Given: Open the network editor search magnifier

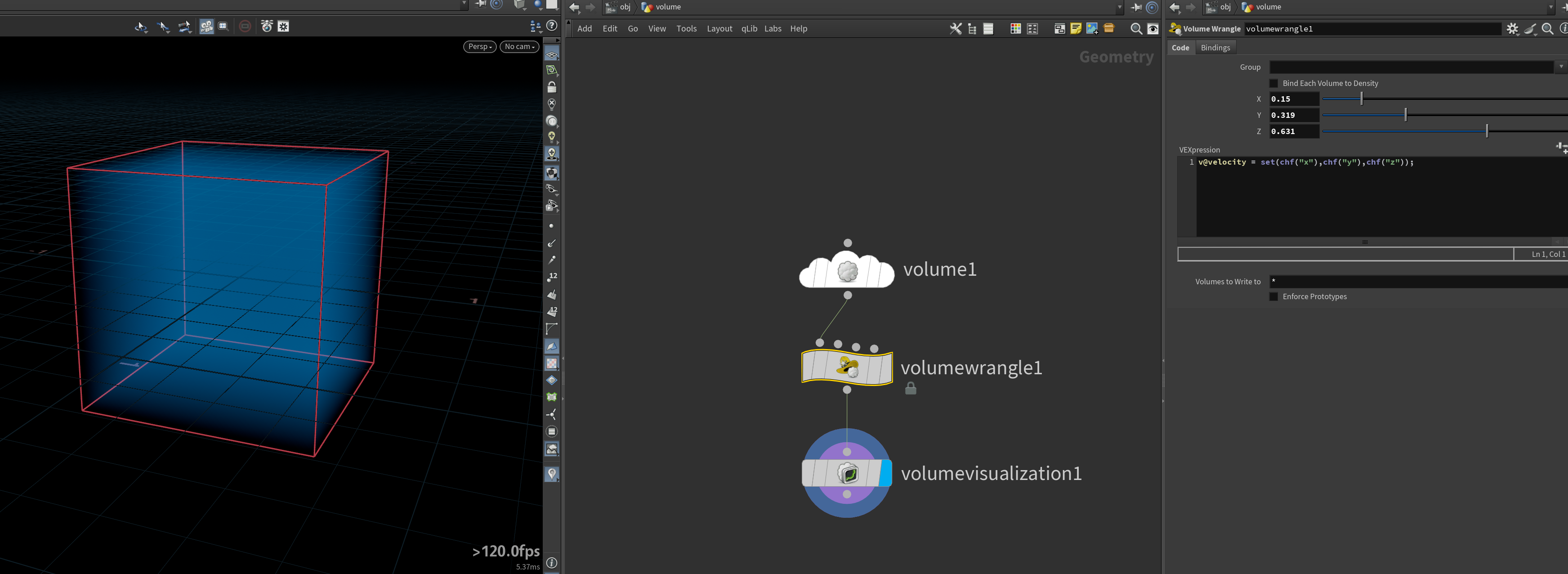Looking at the screenshot, I should tap(1136, 29).
